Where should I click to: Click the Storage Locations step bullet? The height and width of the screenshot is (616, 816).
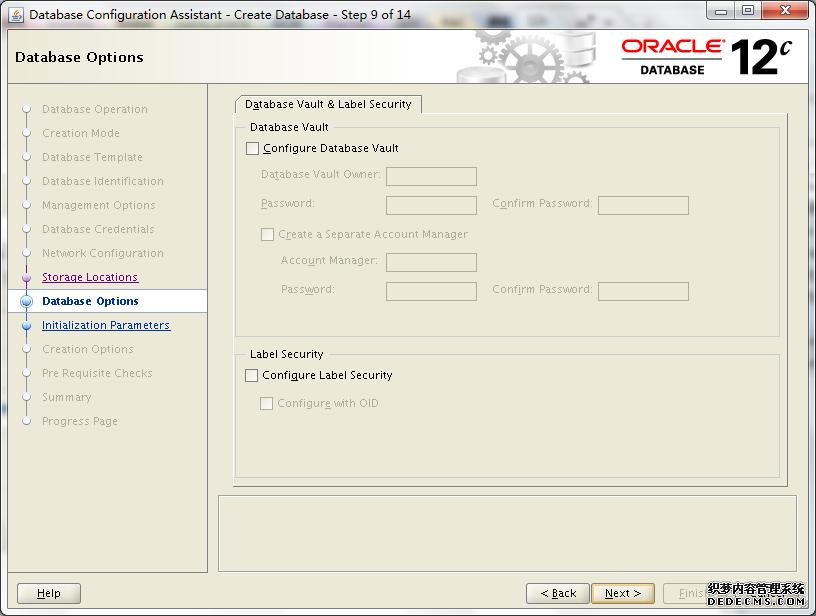27,277
